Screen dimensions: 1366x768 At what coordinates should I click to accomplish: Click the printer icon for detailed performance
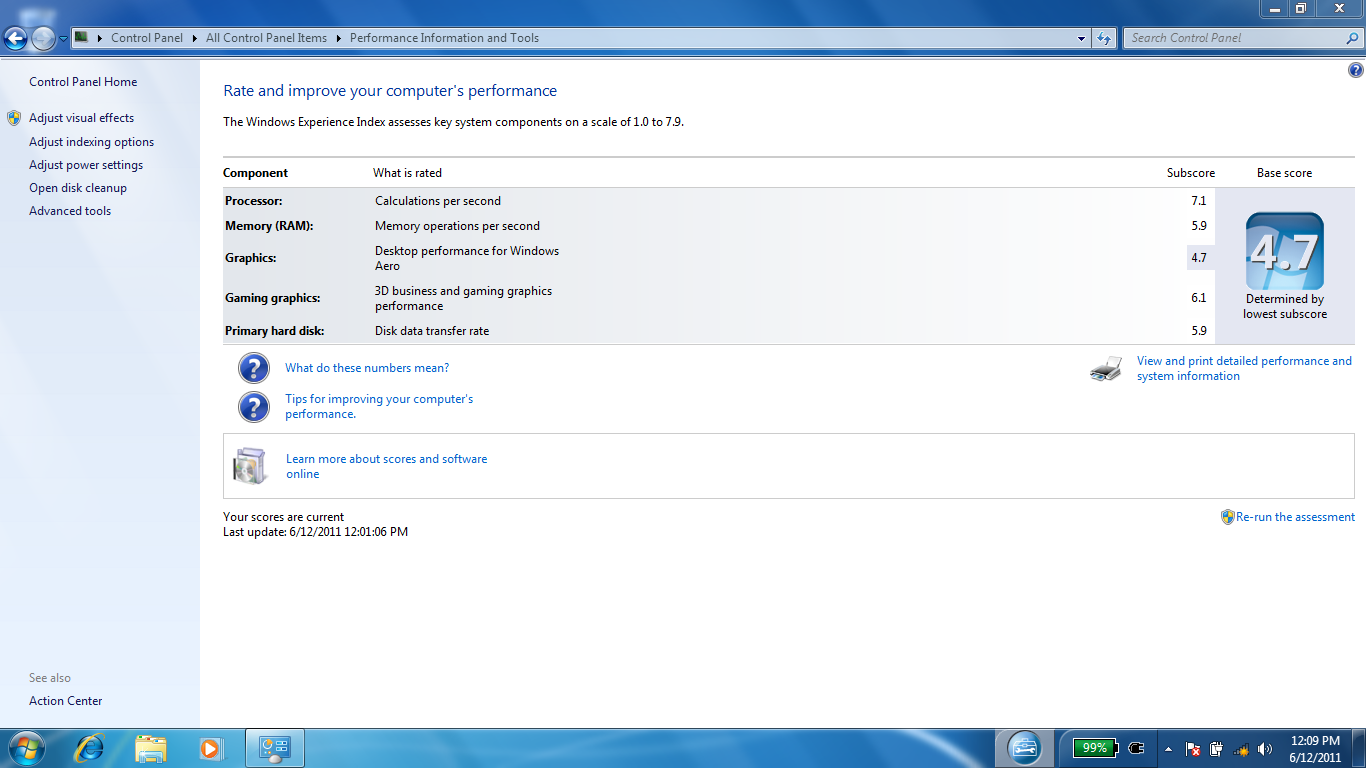pyautogui.click(x=1106, y=369)
